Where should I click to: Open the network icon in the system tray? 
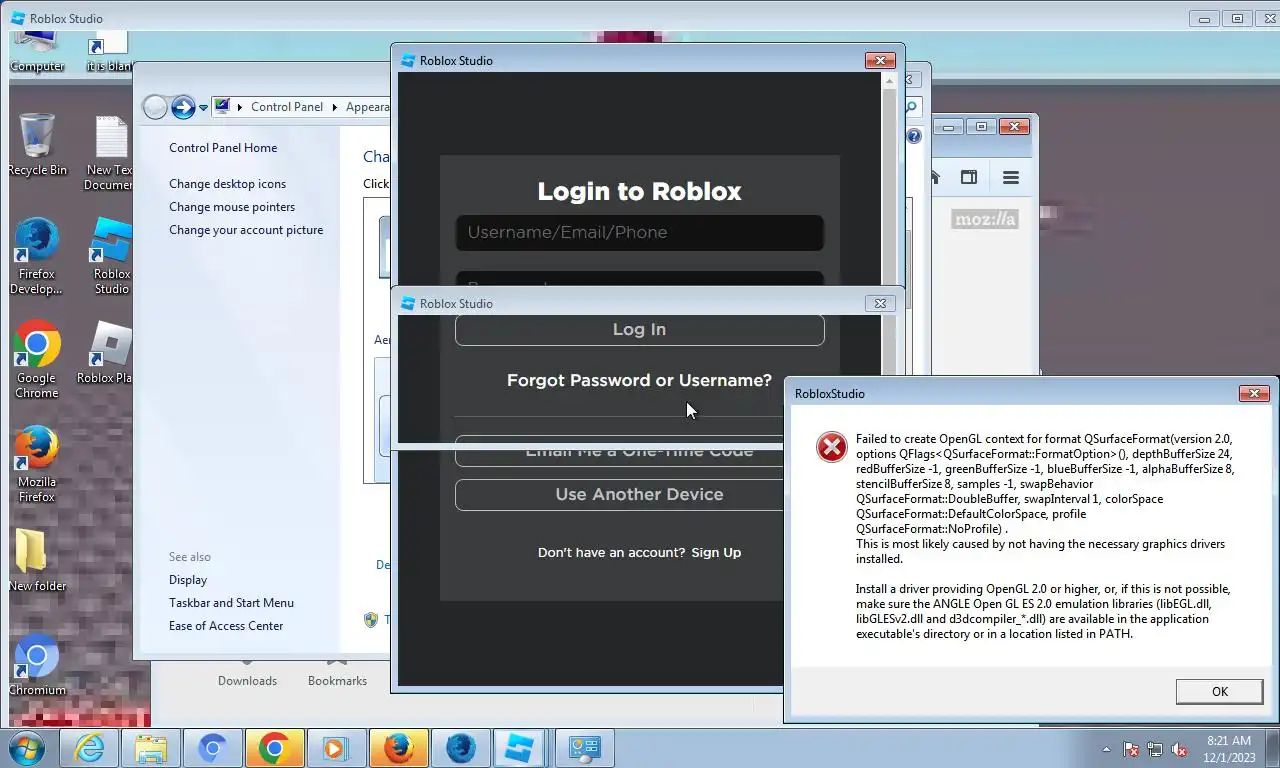coord(1156,749)
